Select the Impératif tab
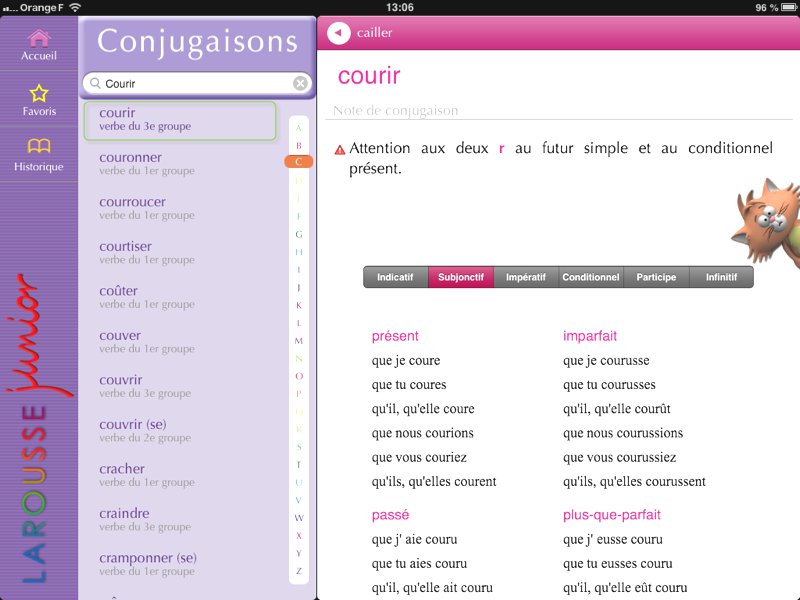 tap(526, 277)
